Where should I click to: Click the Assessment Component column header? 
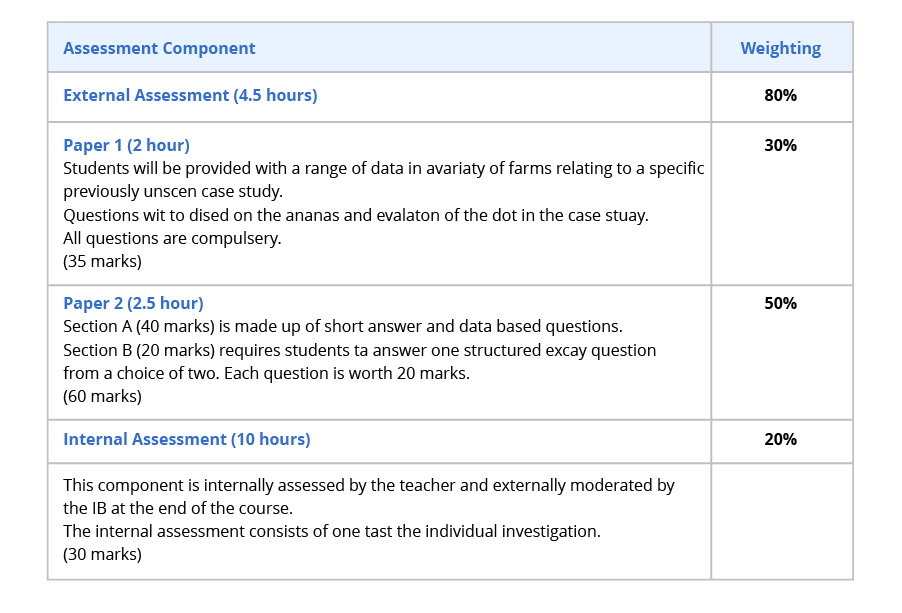(x=159, y=48)
